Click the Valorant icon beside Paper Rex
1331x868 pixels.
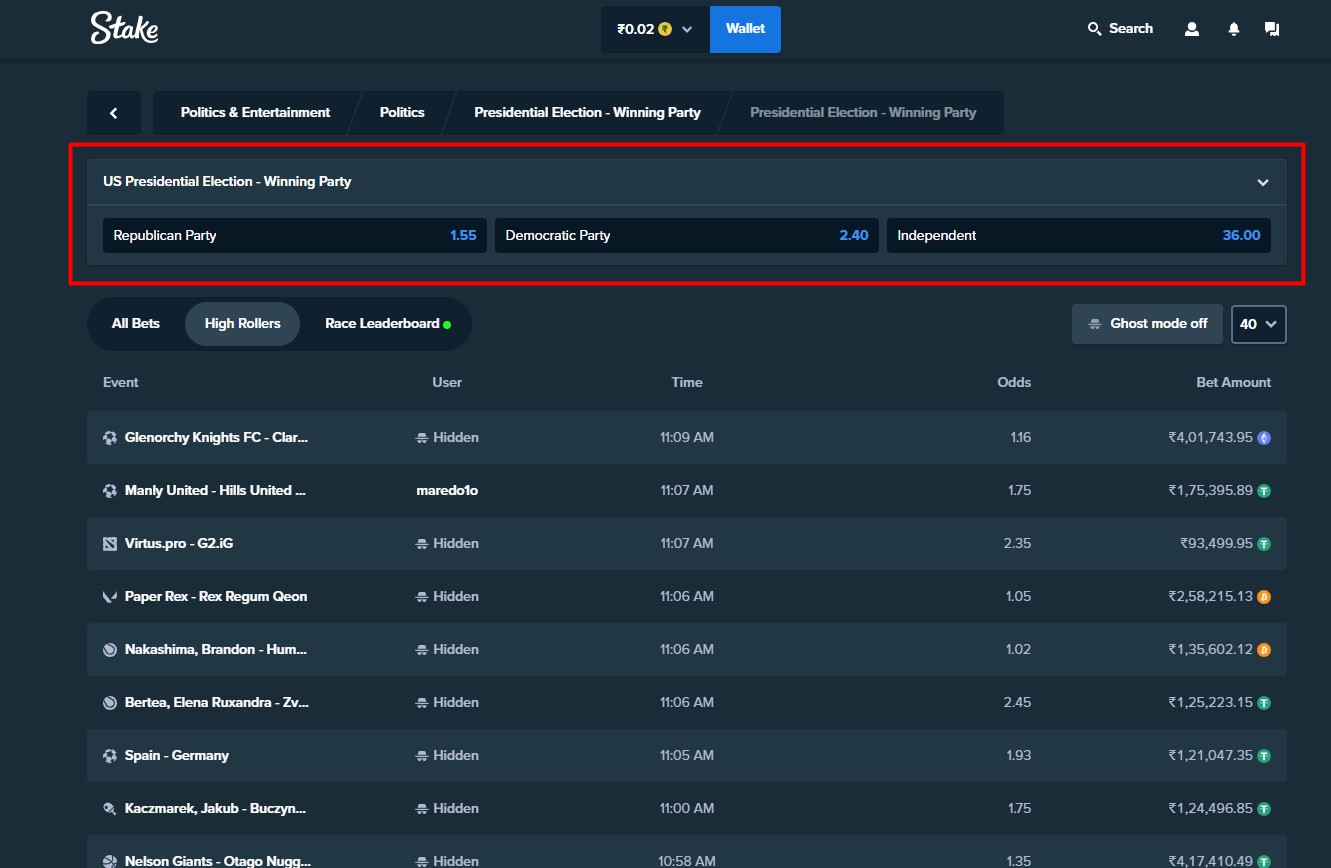(x=110, y=596)
